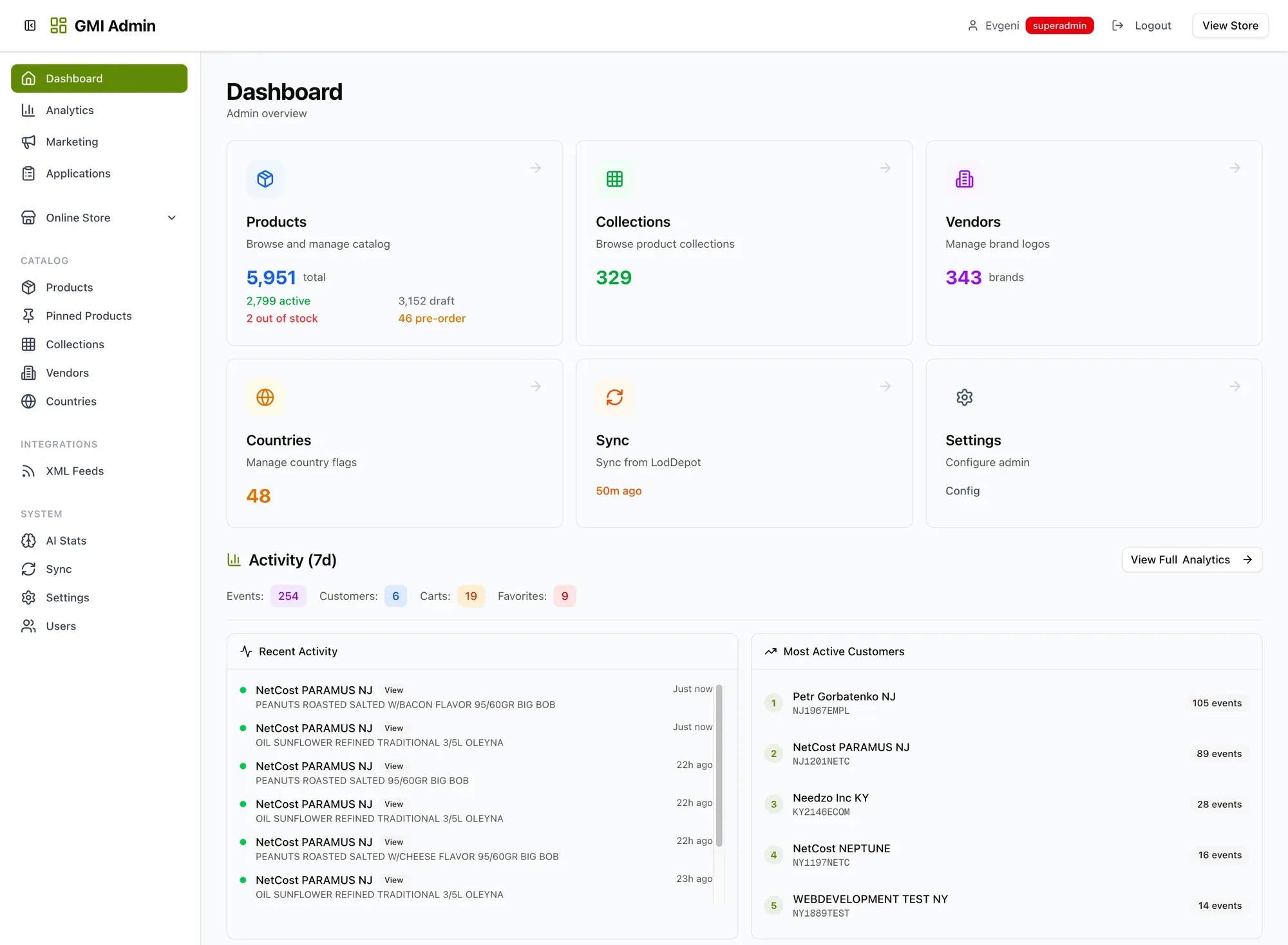Open Settings in the sidebar
Viewport: 1288px width, 945px height.
tap(99, 597)
